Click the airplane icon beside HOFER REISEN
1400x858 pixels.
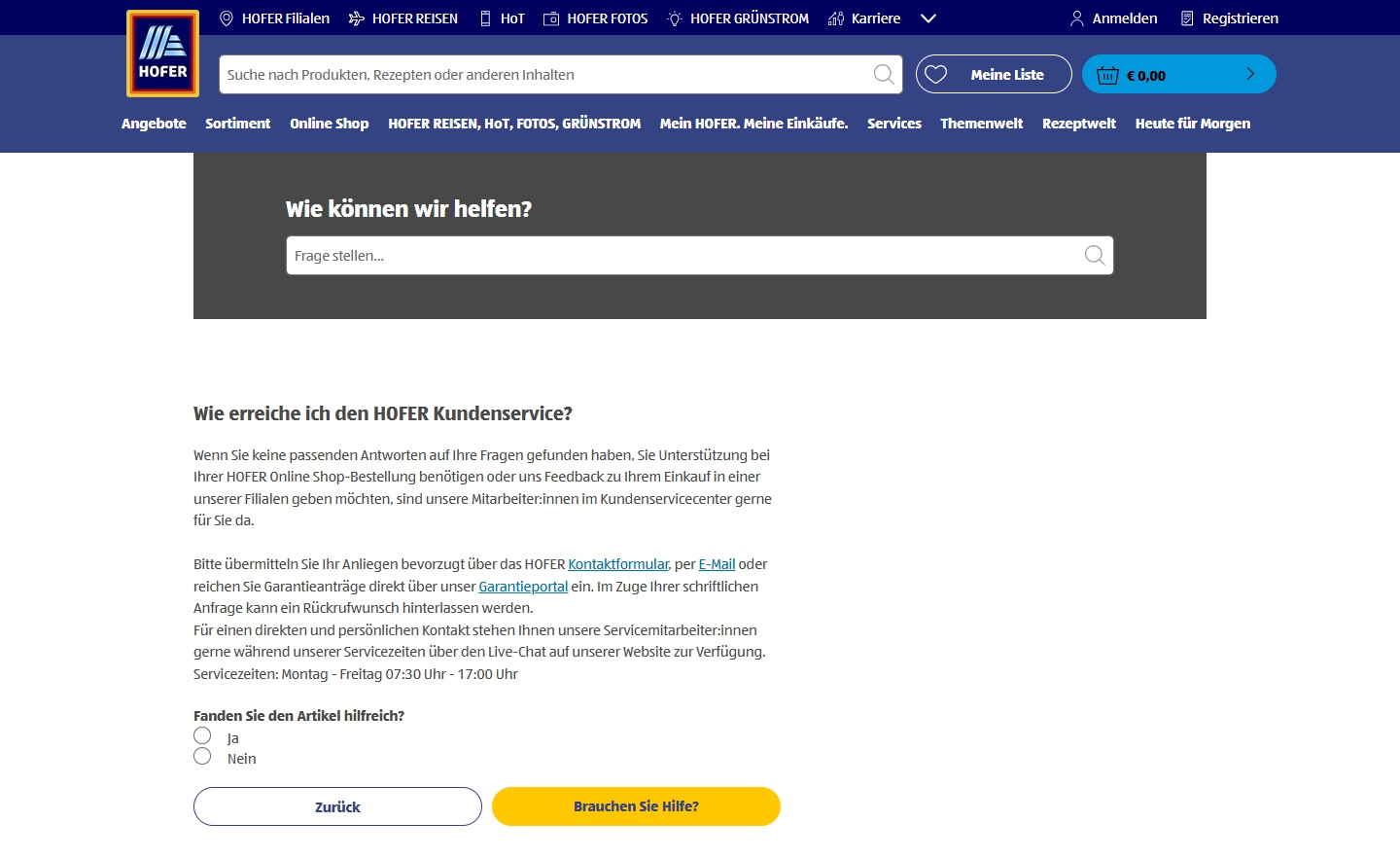357,18
